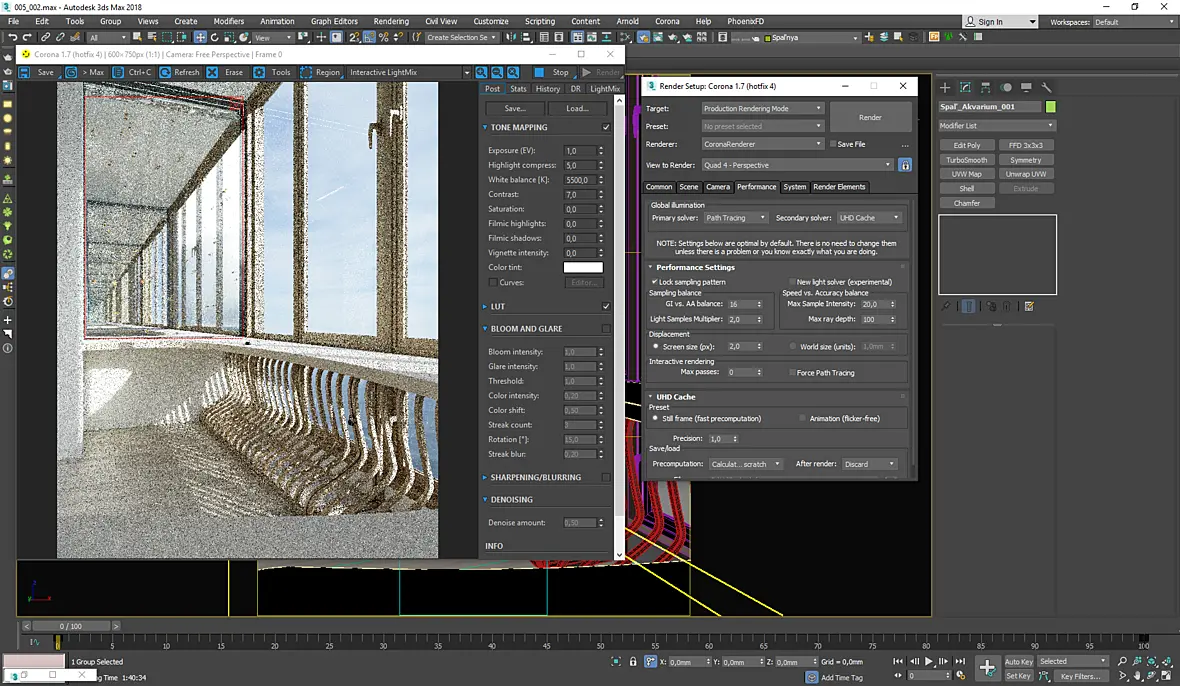
Task: Play the animation
Action: [x=929, y=661]
